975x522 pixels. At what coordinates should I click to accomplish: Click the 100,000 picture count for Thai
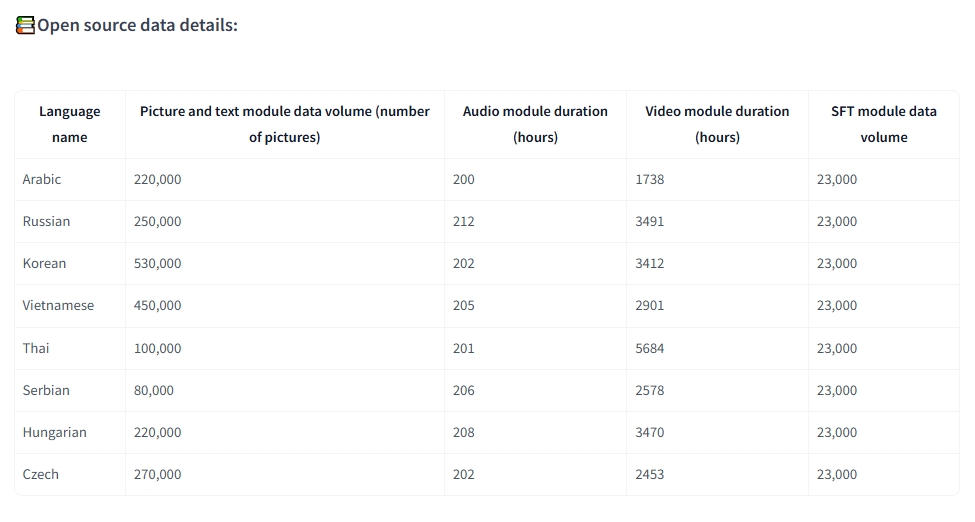point(157,348)
